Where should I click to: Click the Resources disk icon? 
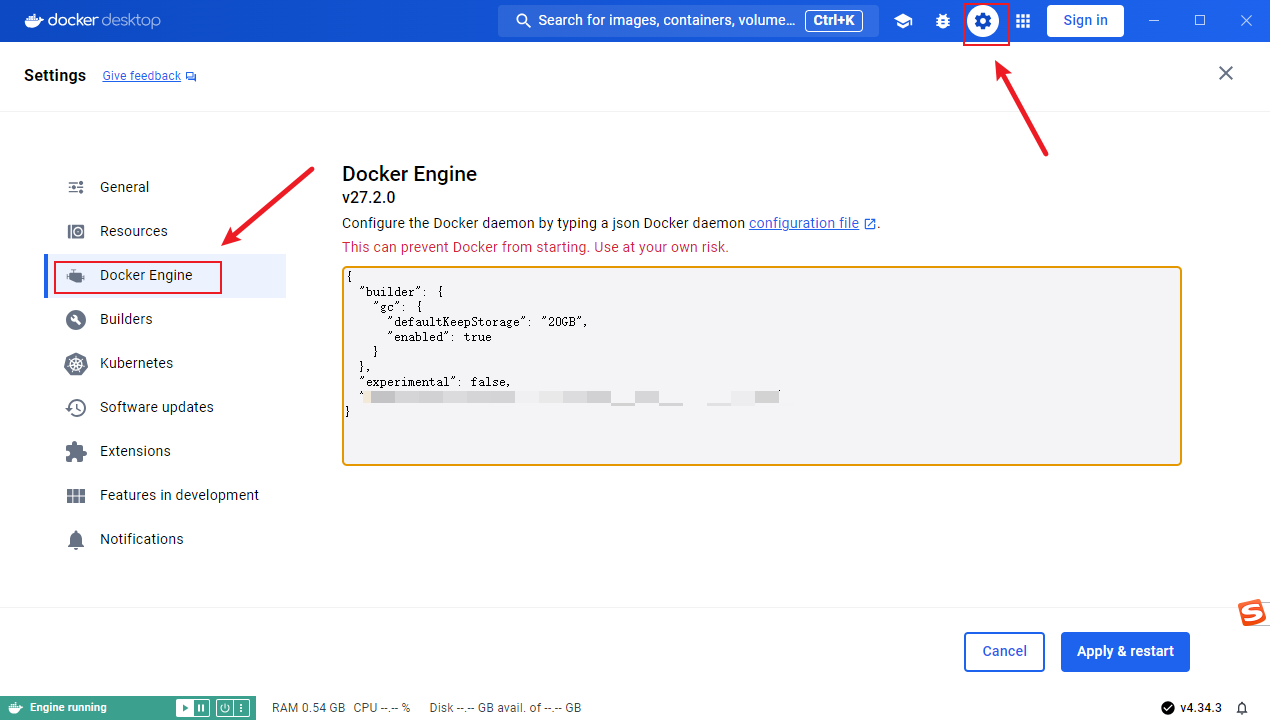[76, 231]
